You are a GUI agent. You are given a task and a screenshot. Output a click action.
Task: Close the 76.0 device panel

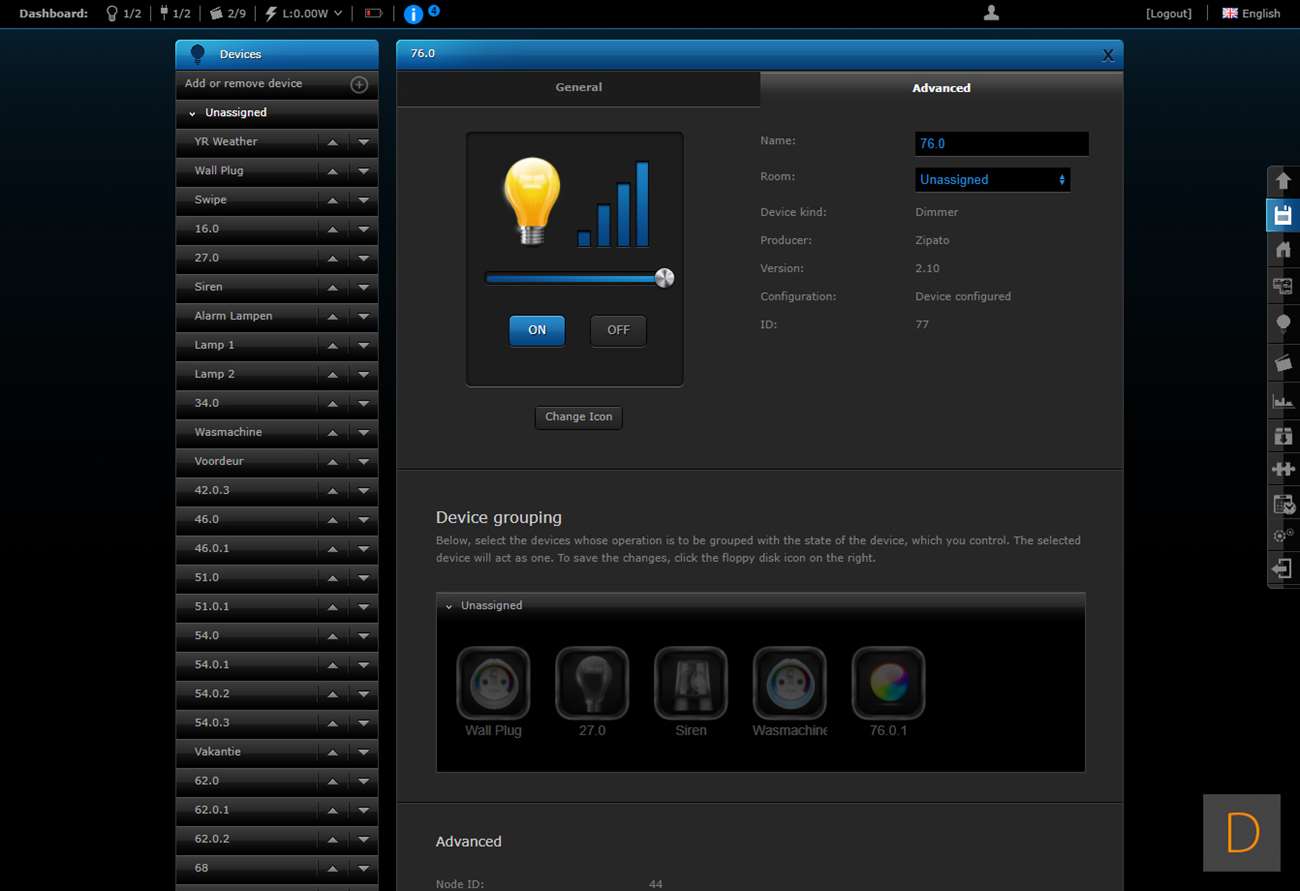tap(1108, 56)
